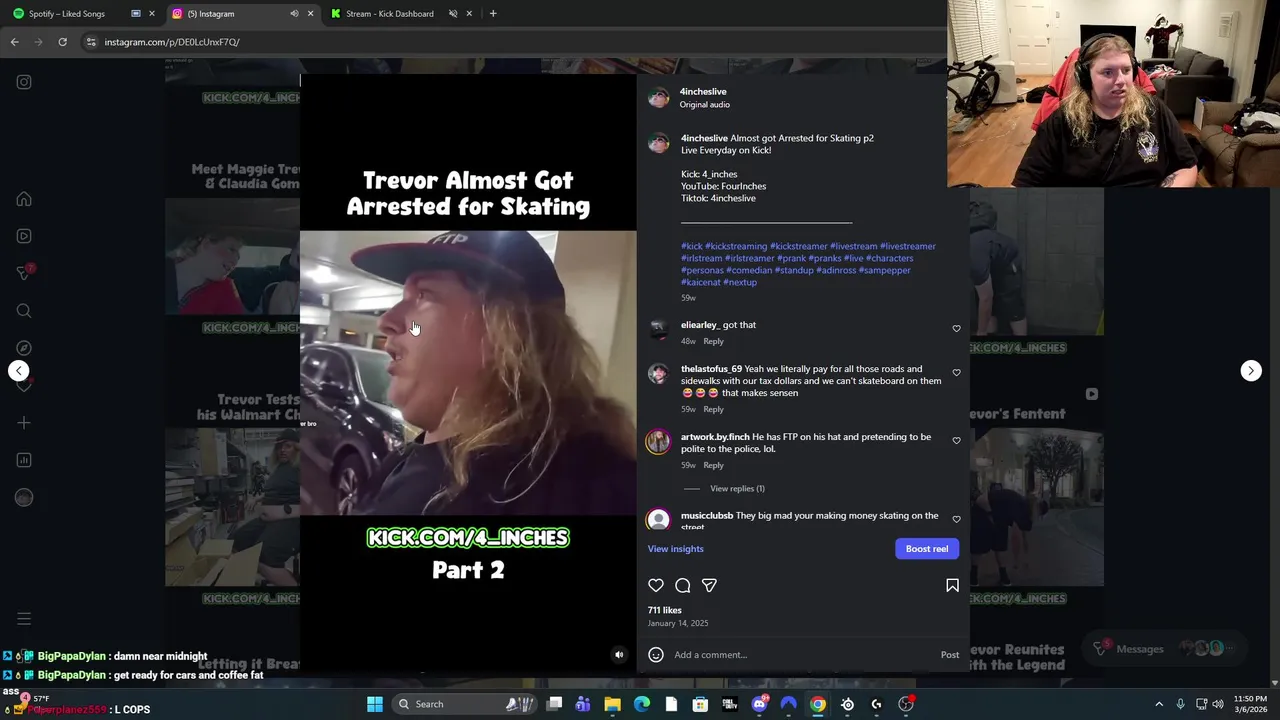Open Windows Start menu

375,704
